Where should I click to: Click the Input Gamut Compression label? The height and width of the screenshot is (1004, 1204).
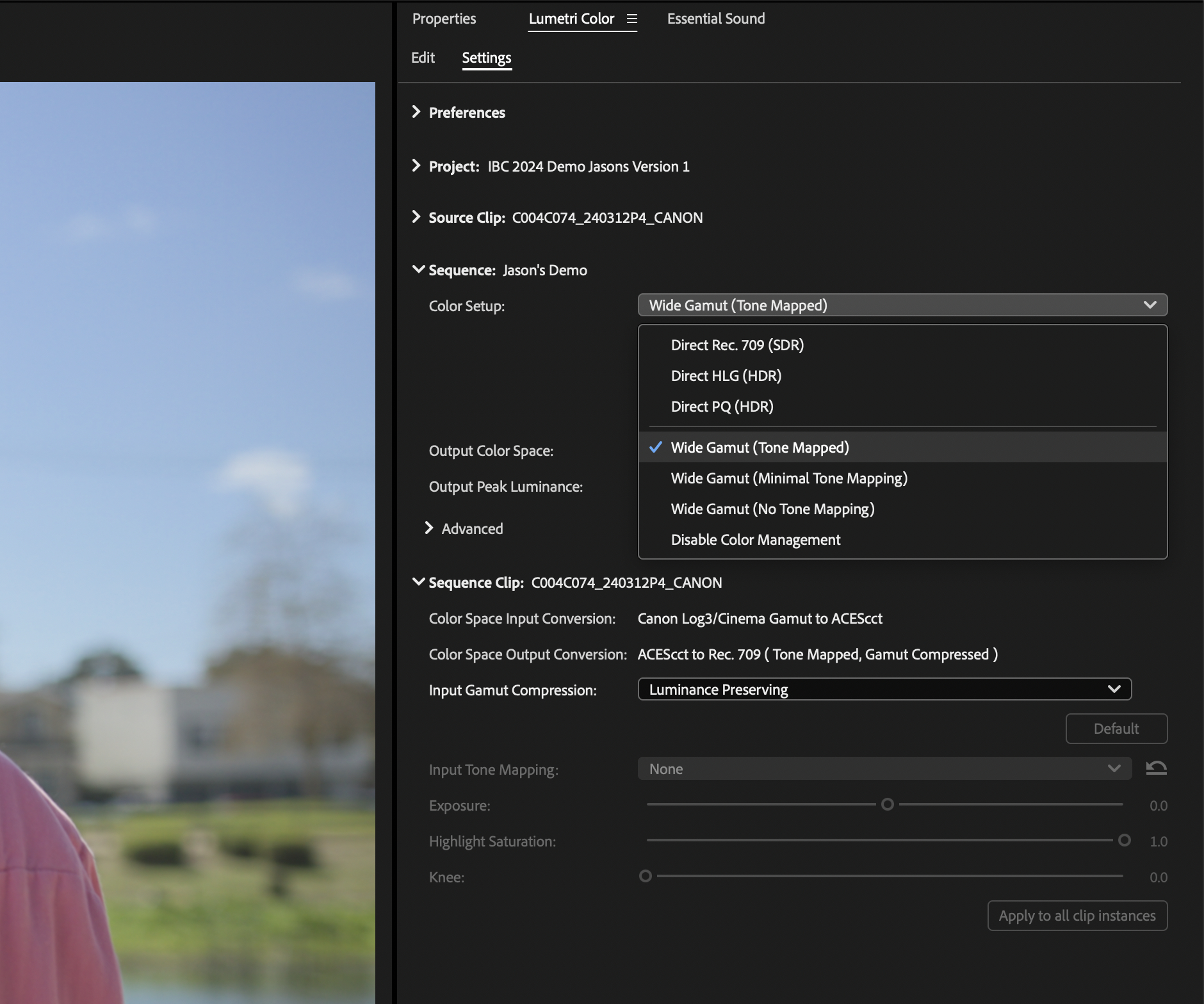point(512,690)
